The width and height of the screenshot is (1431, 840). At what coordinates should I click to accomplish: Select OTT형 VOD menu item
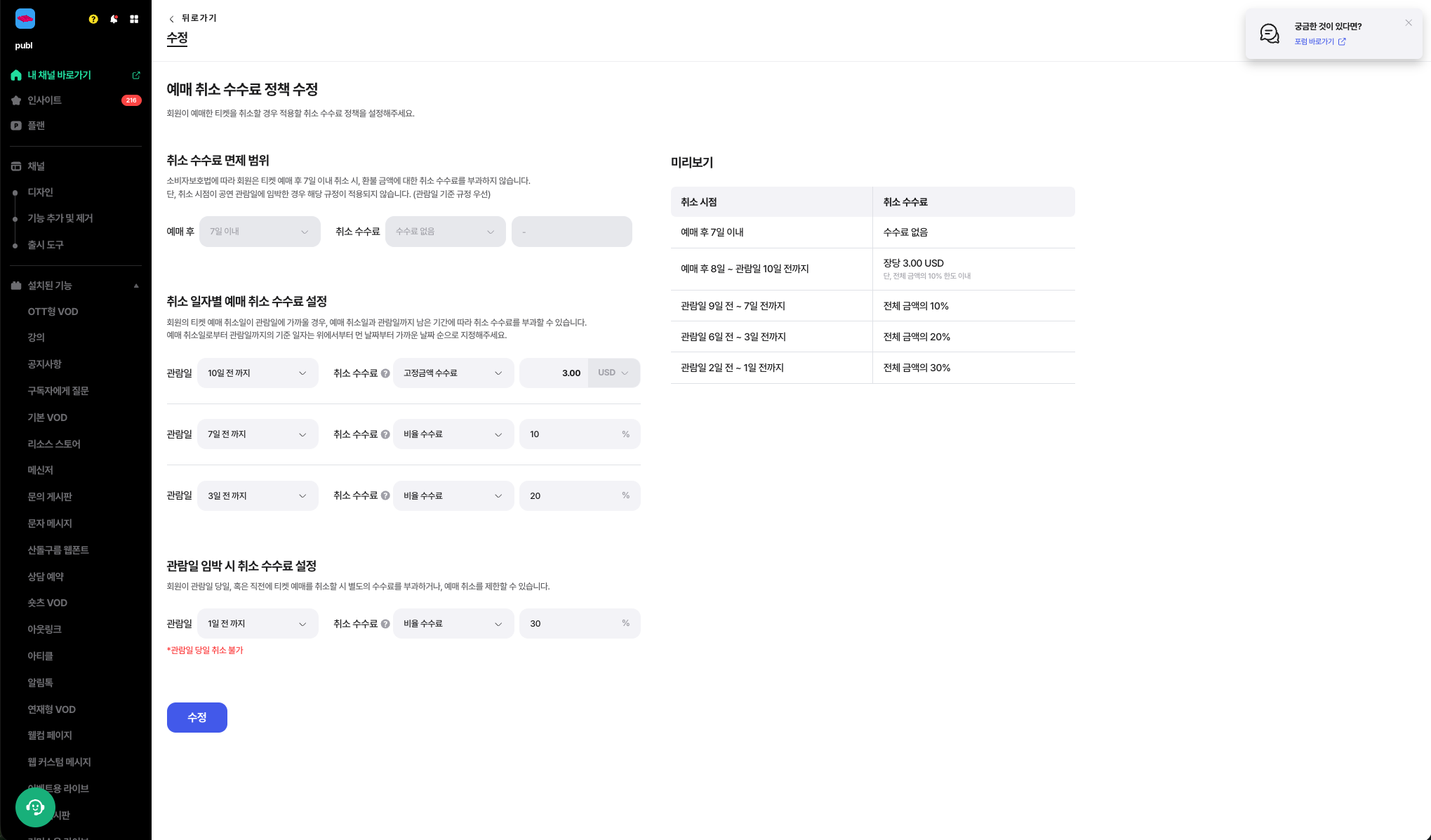pyautogui.click(x=53, y=312)
